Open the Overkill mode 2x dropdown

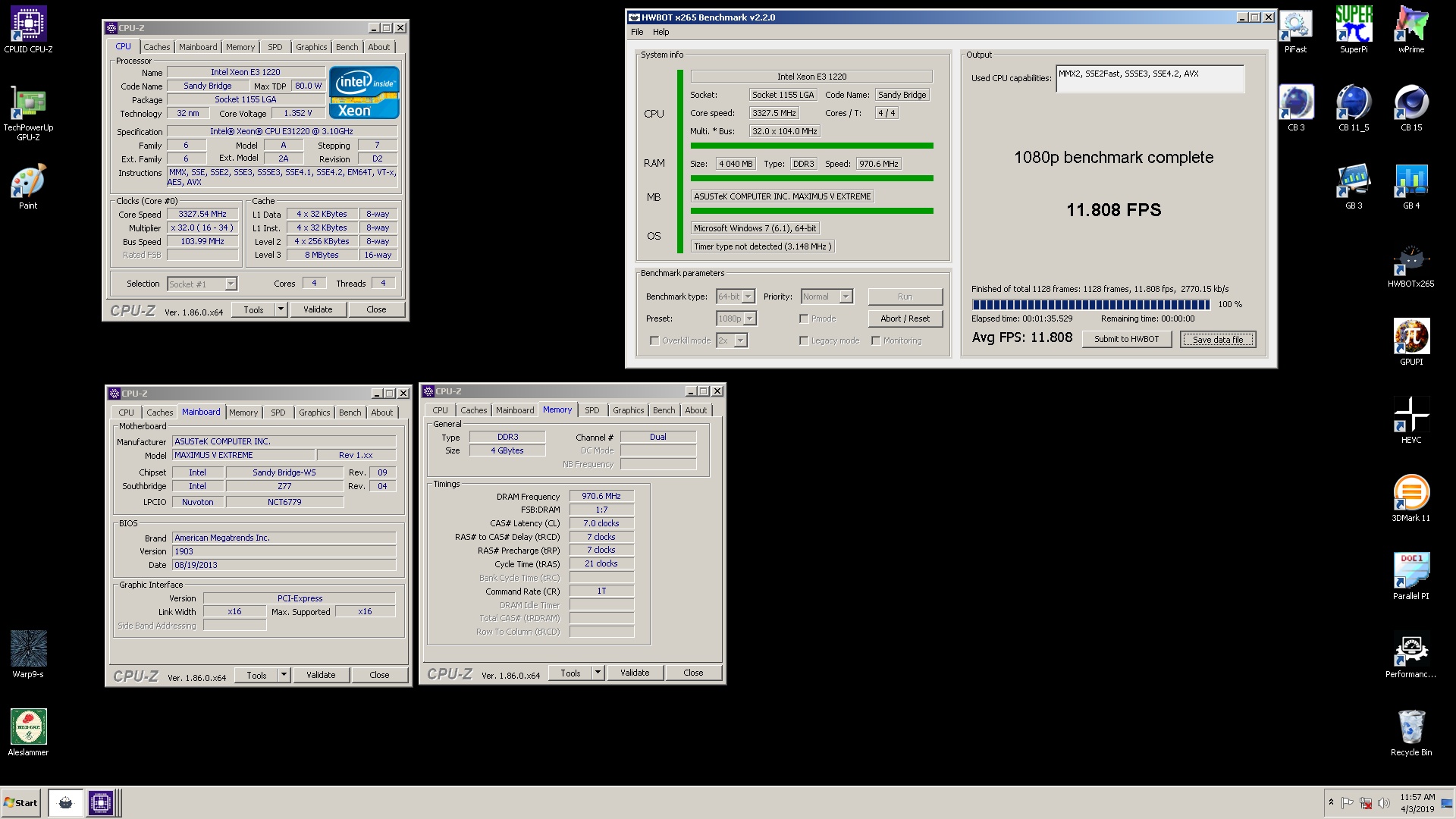click(732, 340)
